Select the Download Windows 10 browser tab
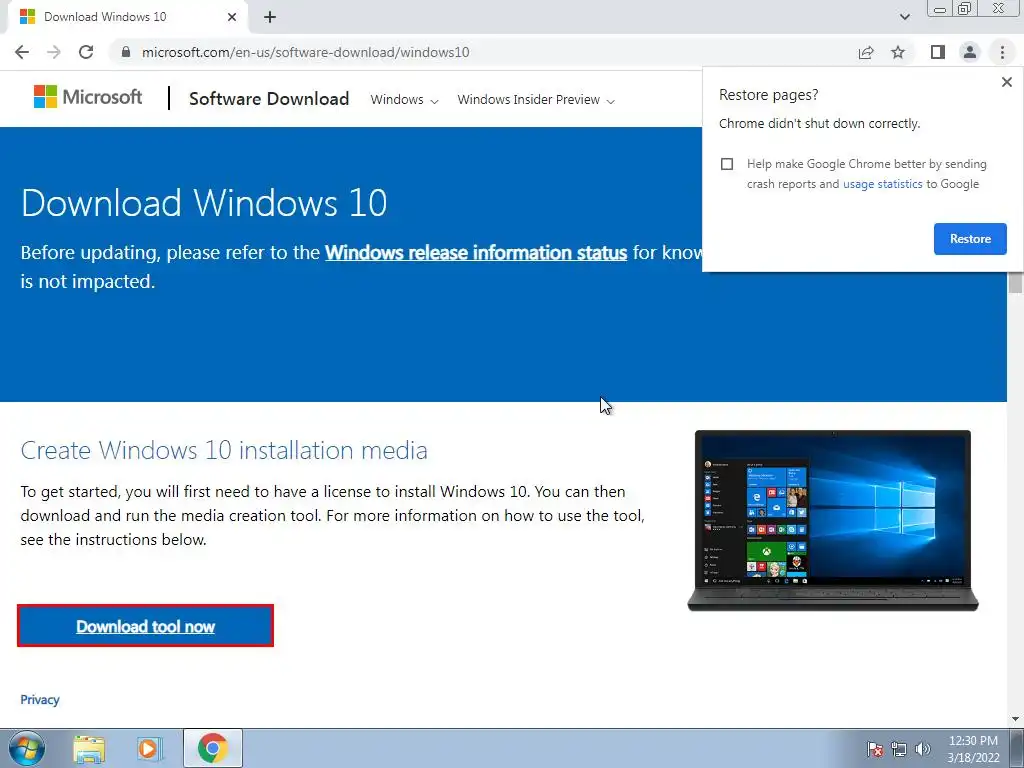Viewport: 1024px width, 768px height. tap(127, 17)
